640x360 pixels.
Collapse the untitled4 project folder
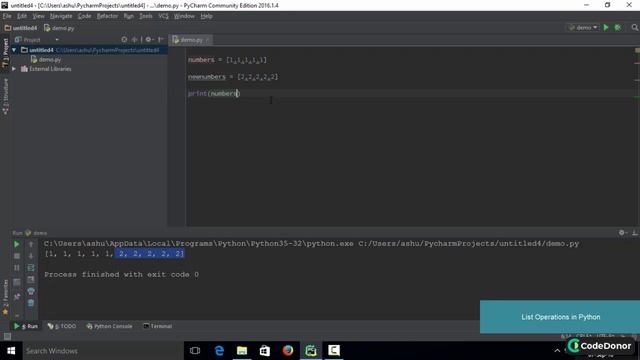click(14, 50)
